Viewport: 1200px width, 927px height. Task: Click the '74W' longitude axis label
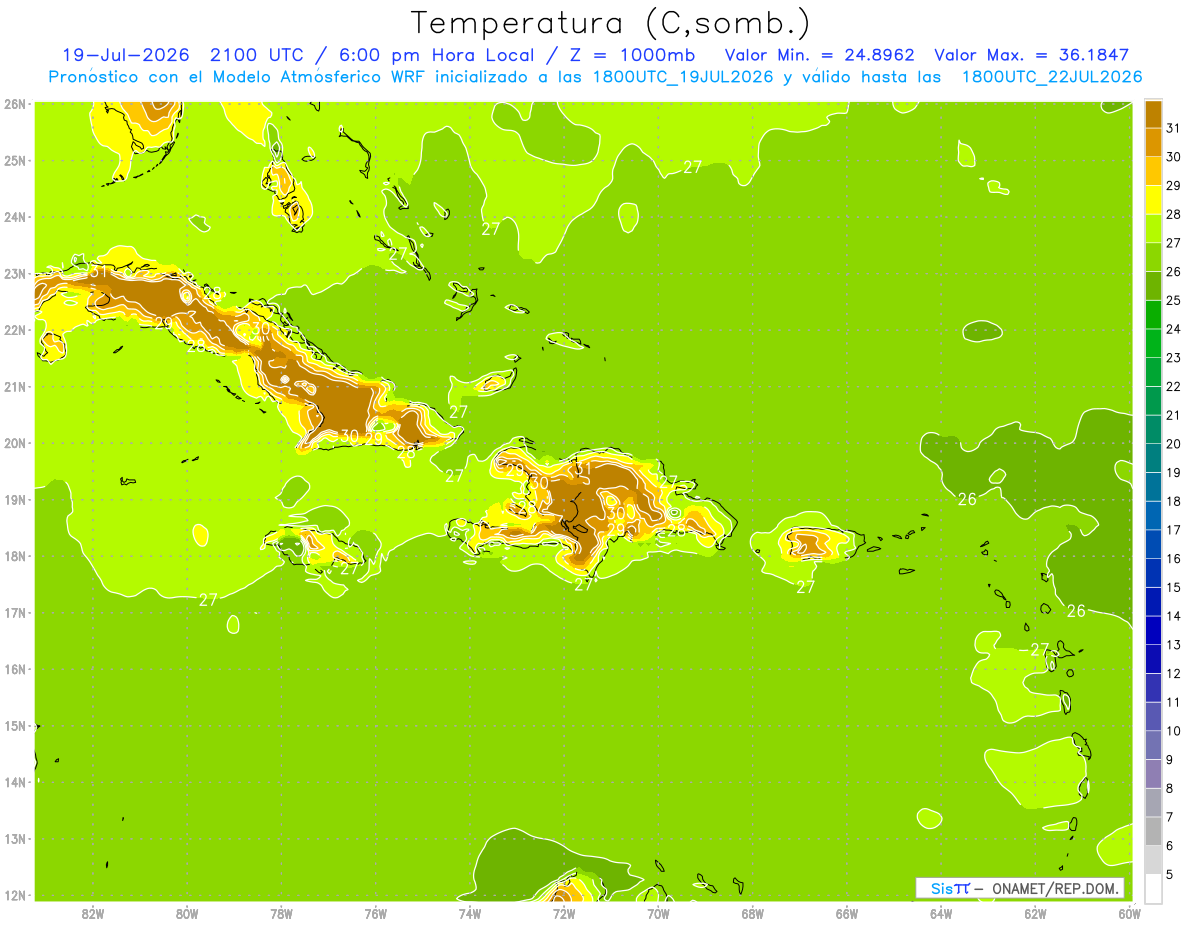469,914
